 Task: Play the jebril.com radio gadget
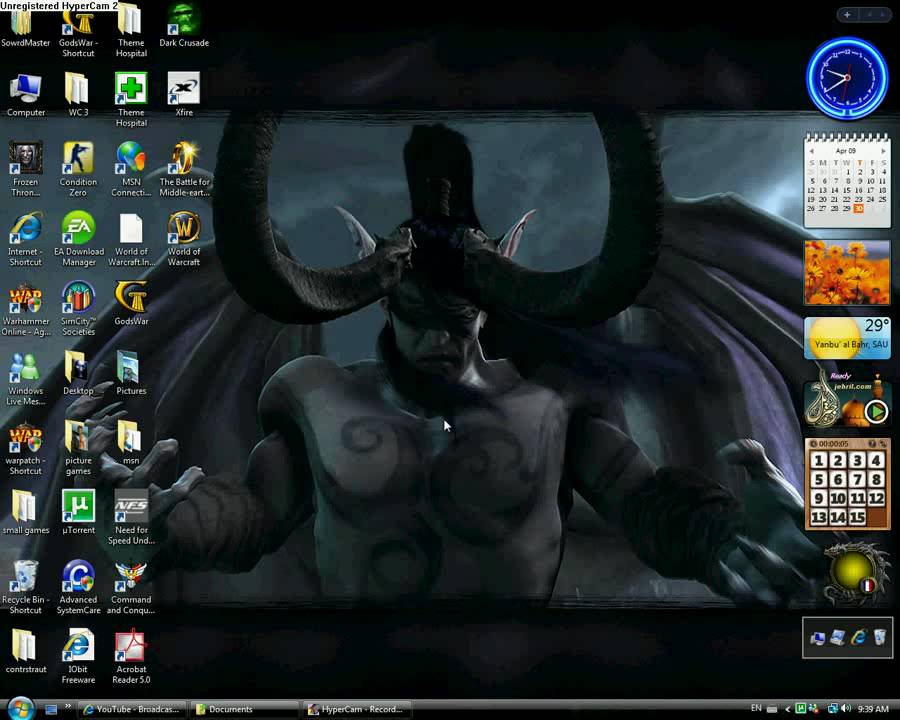(876, 411)
